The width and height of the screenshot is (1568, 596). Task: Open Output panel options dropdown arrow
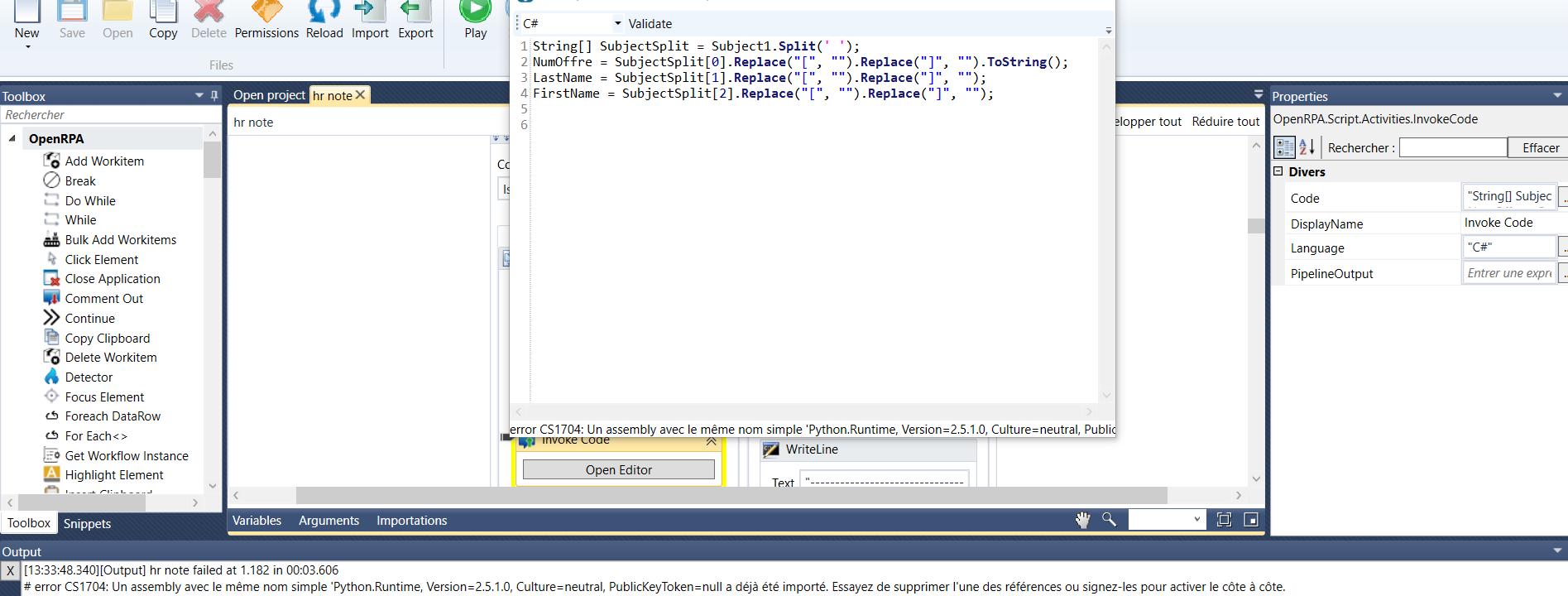click(x=1557, y=551)
